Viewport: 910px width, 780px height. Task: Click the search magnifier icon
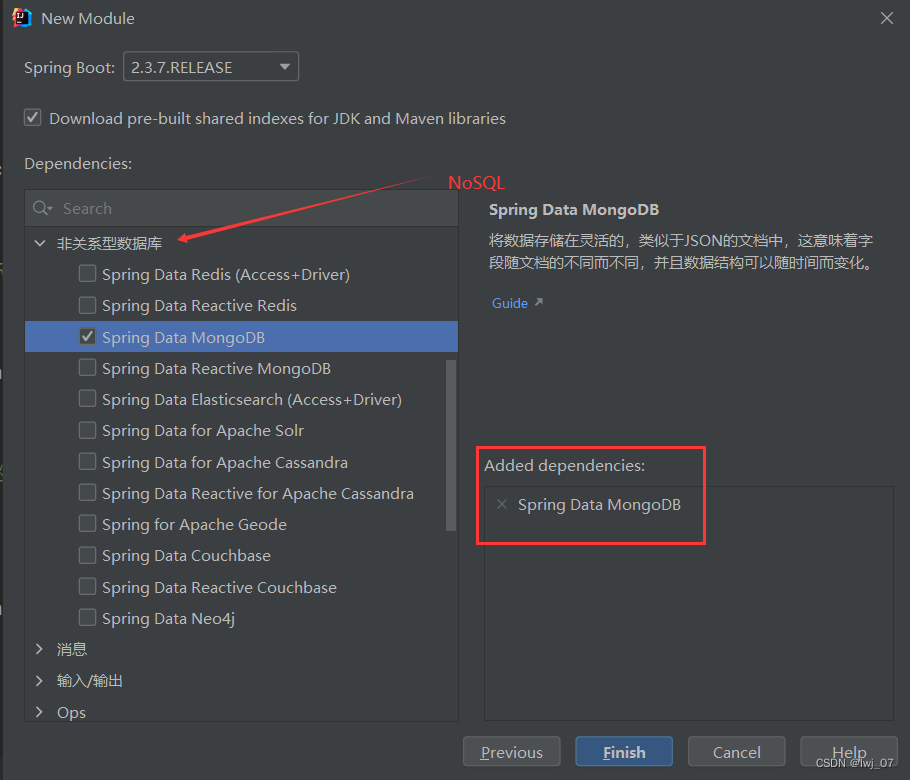pos(41,208)
